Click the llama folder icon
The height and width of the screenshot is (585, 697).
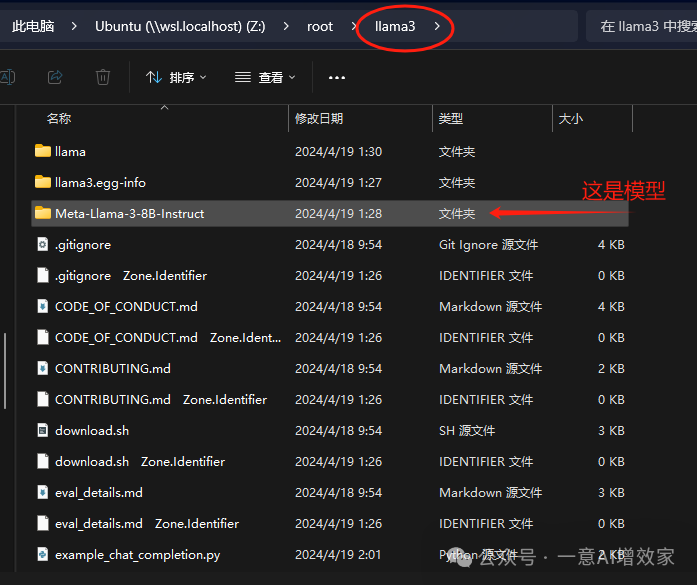click(42, 152)
